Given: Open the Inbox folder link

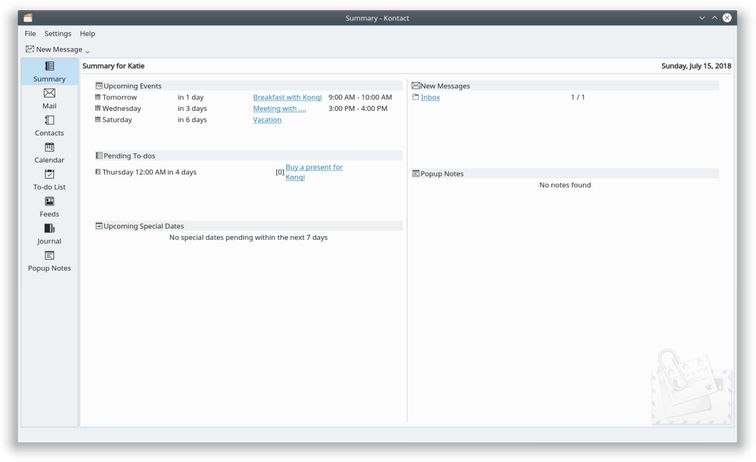Looking at the screenshot, I should pos(430,97).
